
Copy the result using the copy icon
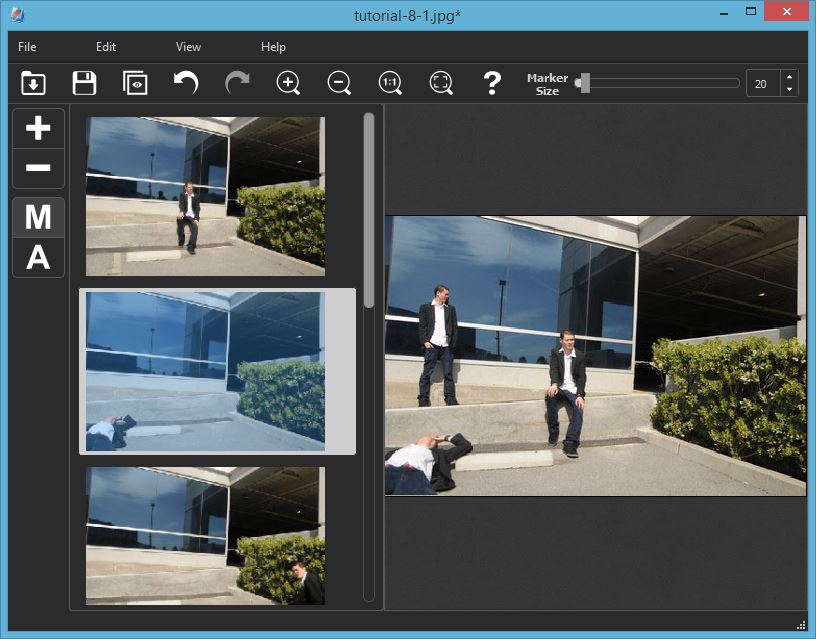[x=135, y=83]
